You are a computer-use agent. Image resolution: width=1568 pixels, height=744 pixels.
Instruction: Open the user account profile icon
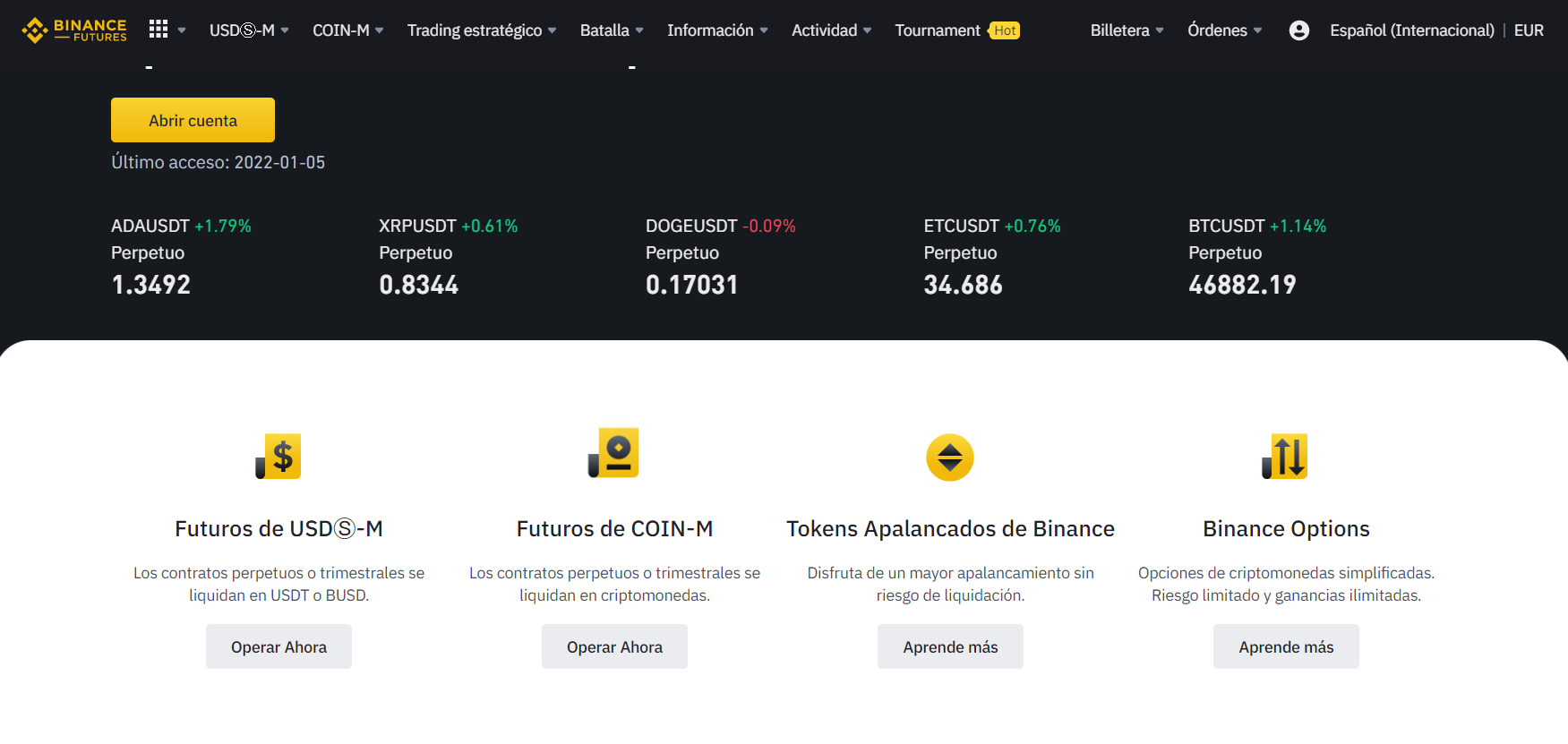[x=1298, y=30]
